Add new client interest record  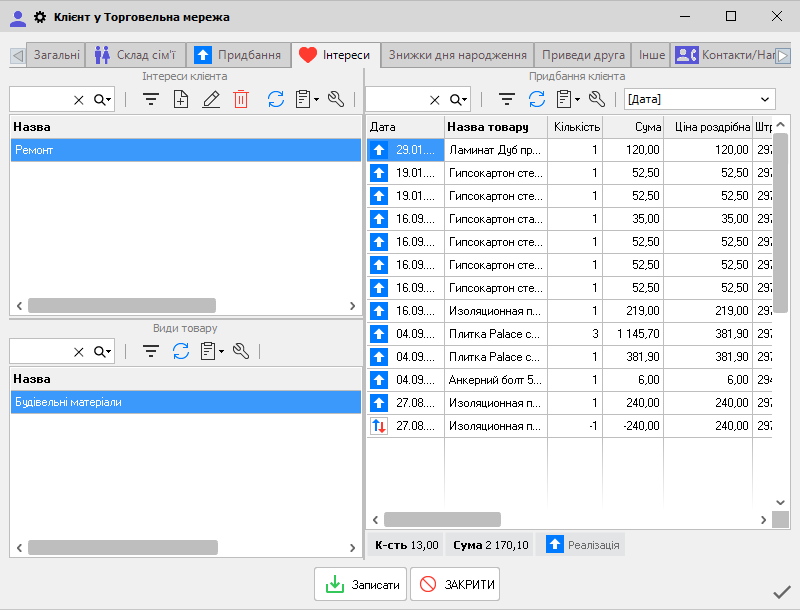coord(181,99)
